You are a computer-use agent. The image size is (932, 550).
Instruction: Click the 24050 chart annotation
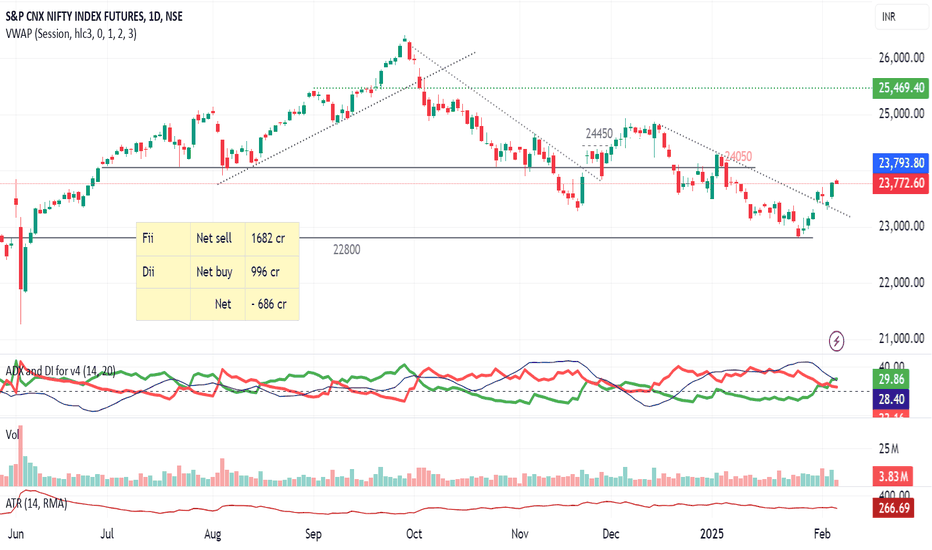[x=738, y=156]
